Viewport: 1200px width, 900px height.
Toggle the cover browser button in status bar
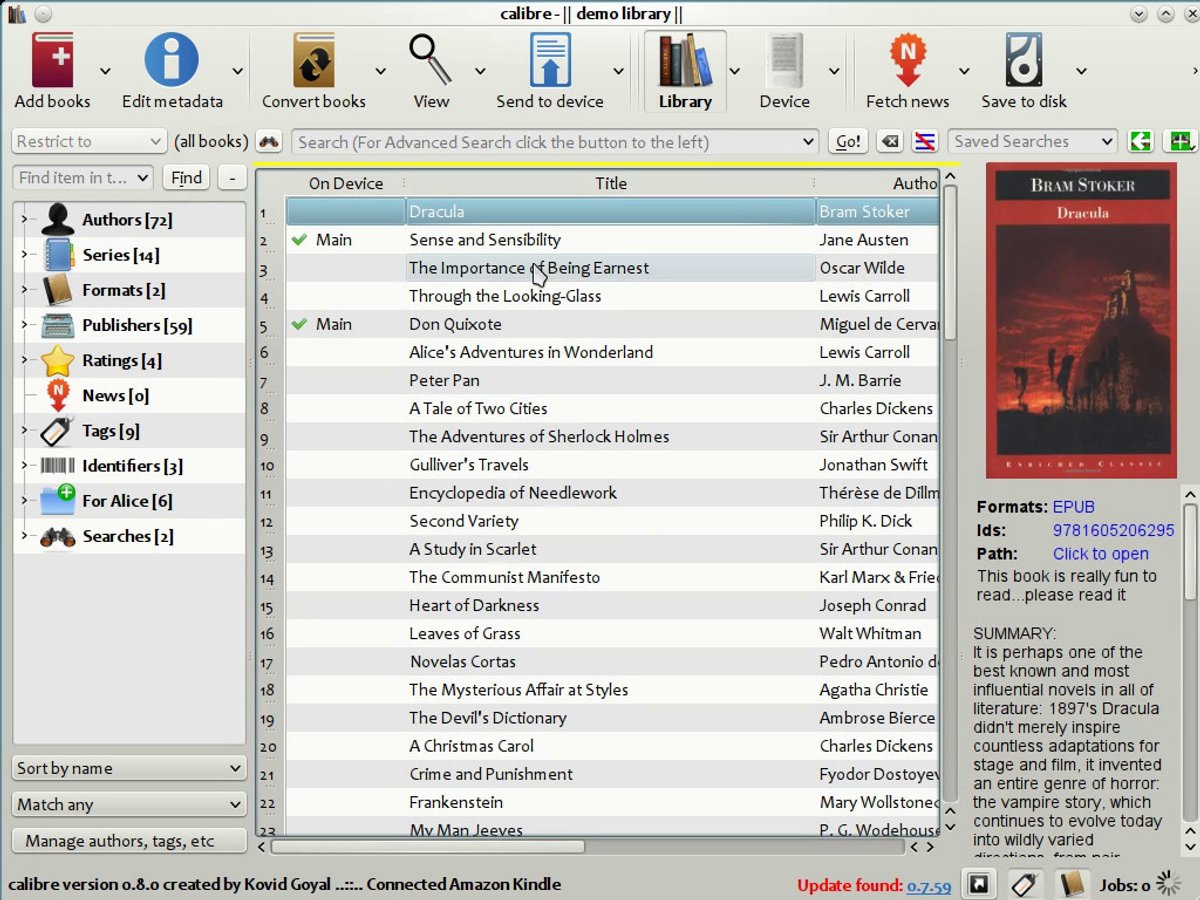point(979,884)
